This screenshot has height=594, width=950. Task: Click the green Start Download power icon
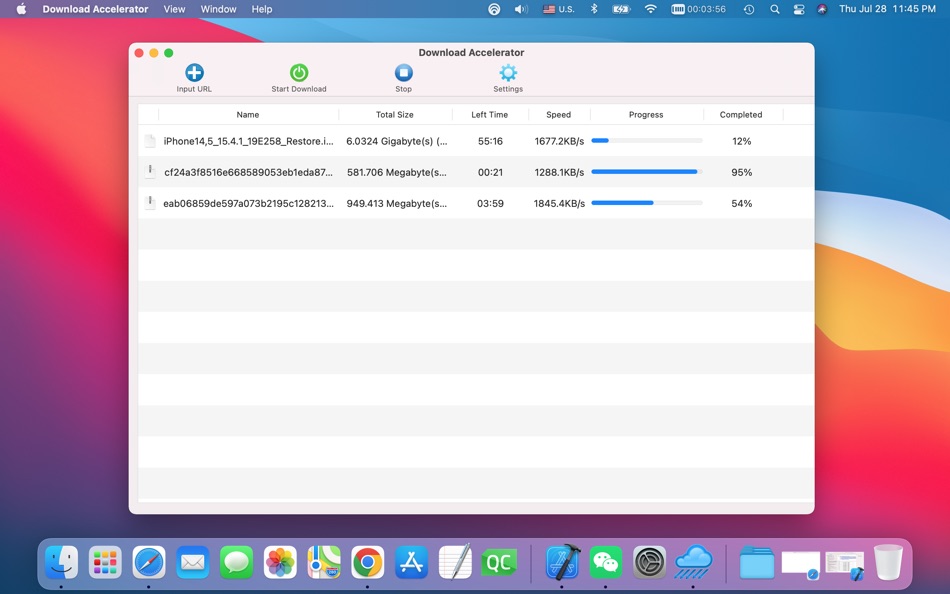[x=299, y=73]
